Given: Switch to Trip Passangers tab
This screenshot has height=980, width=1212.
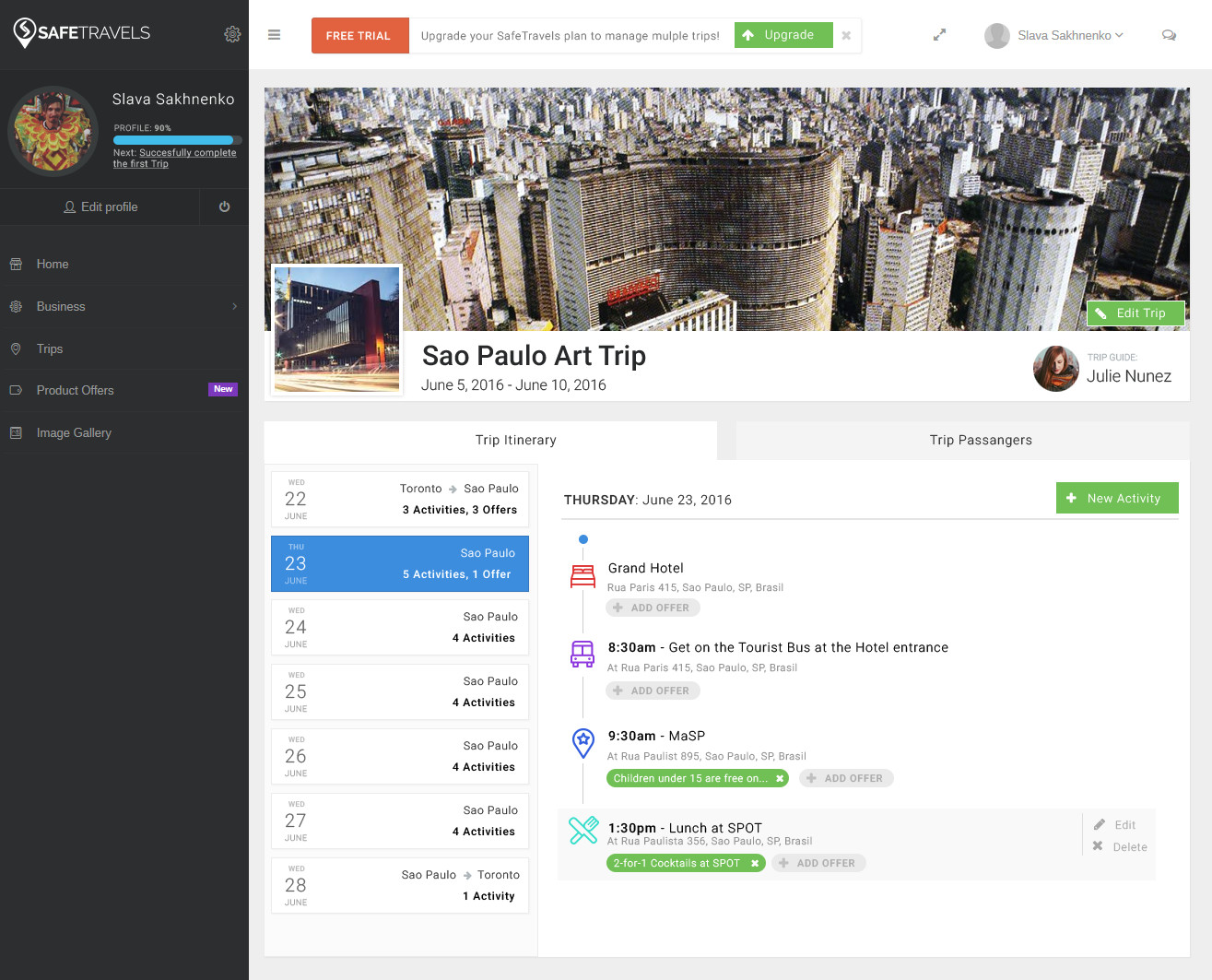Looking at the screenshot, I should [x=980, y=441].
